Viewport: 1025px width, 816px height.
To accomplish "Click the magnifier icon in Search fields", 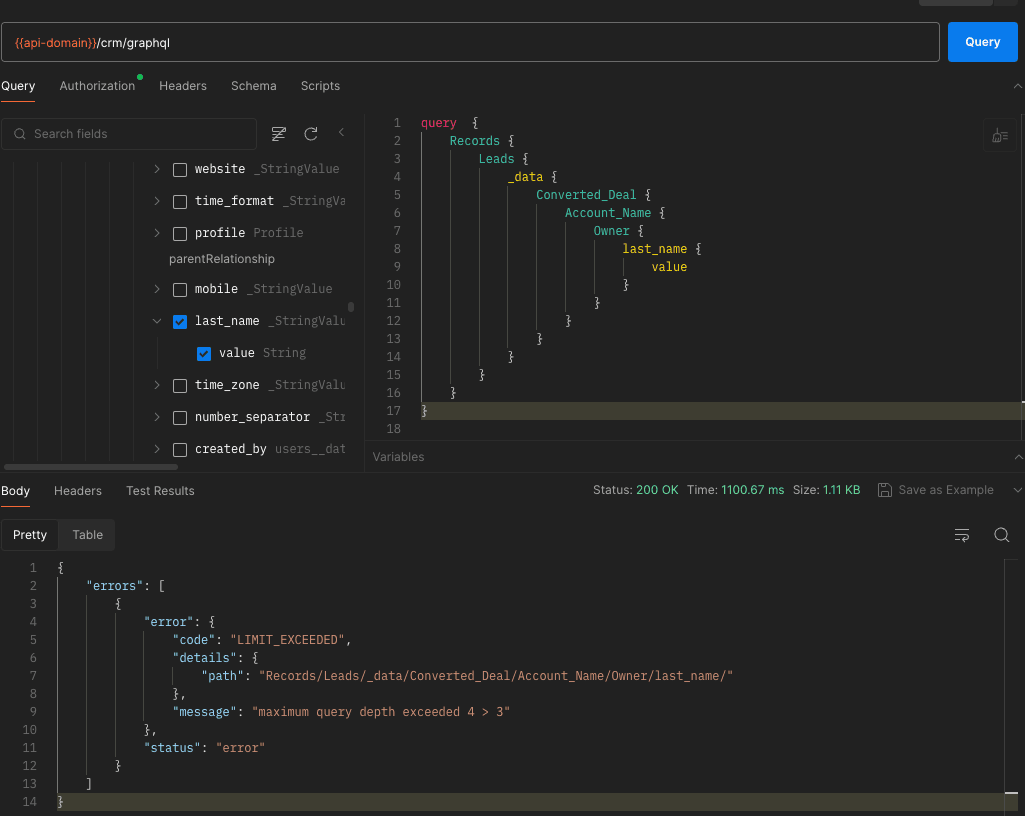I will point(20,134).
